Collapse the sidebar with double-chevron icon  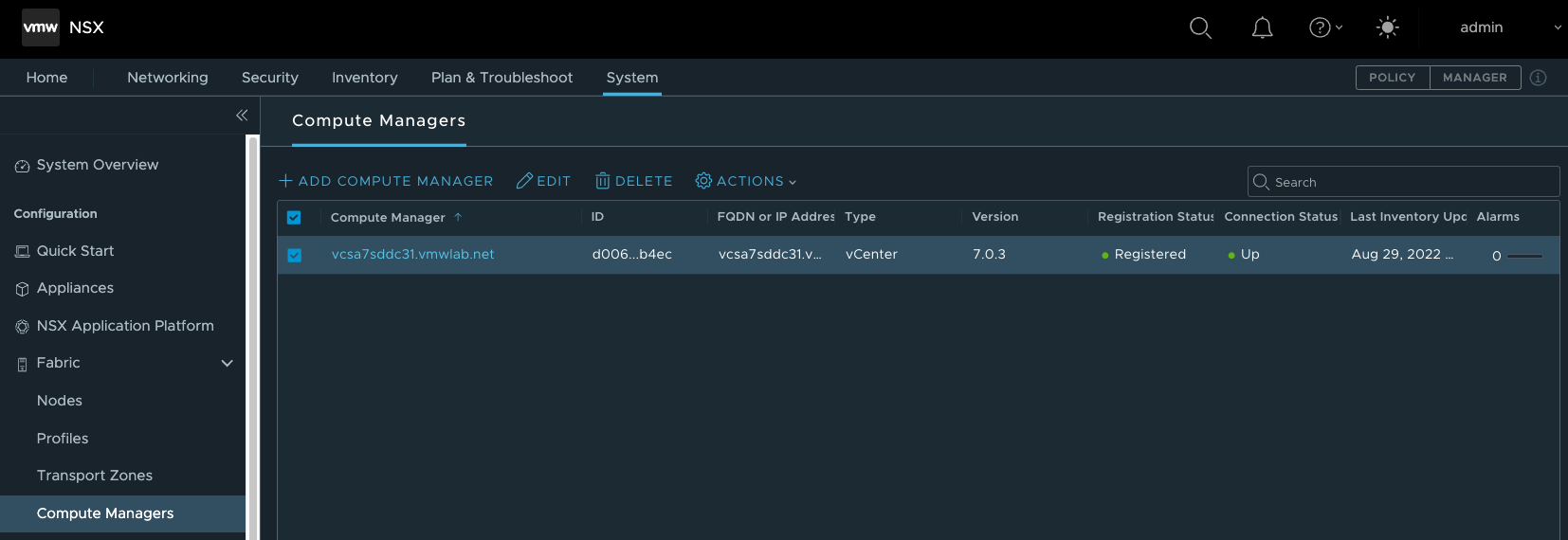pos(242,116)
